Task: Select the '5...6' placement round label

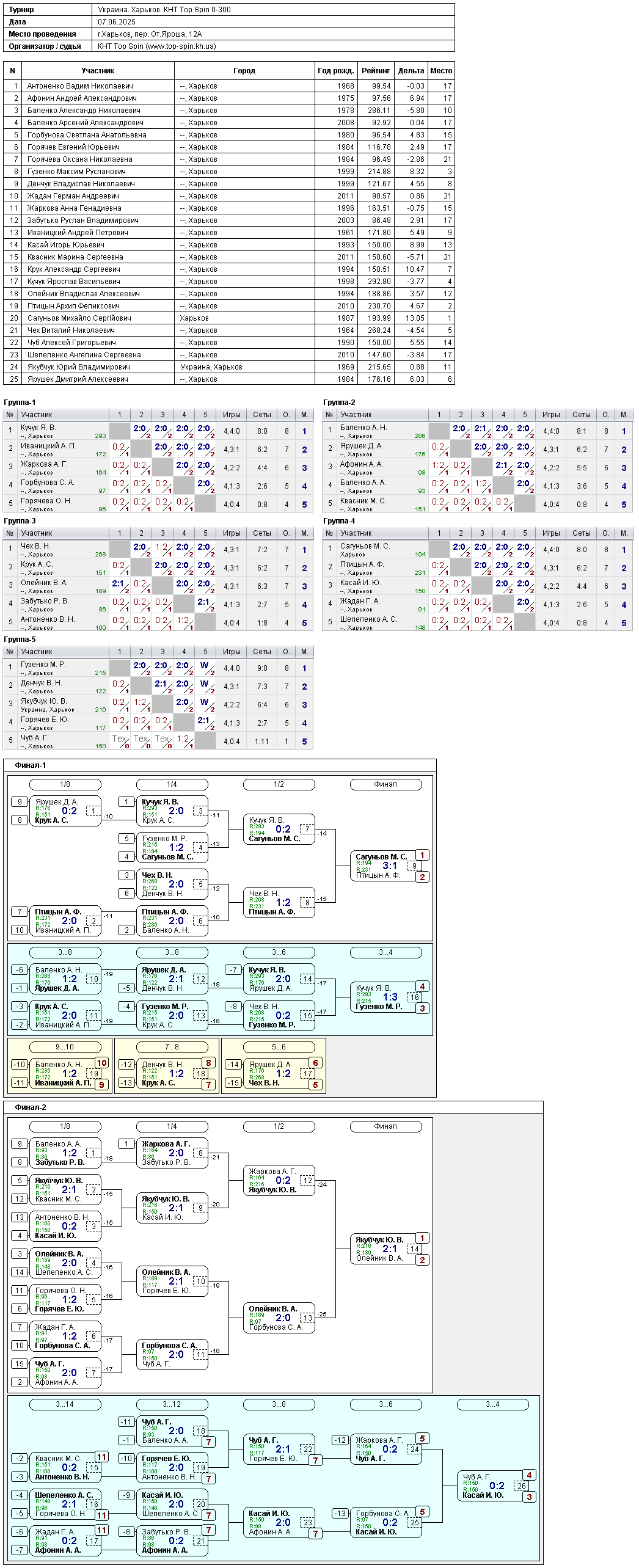Action: click(279, 1047)
